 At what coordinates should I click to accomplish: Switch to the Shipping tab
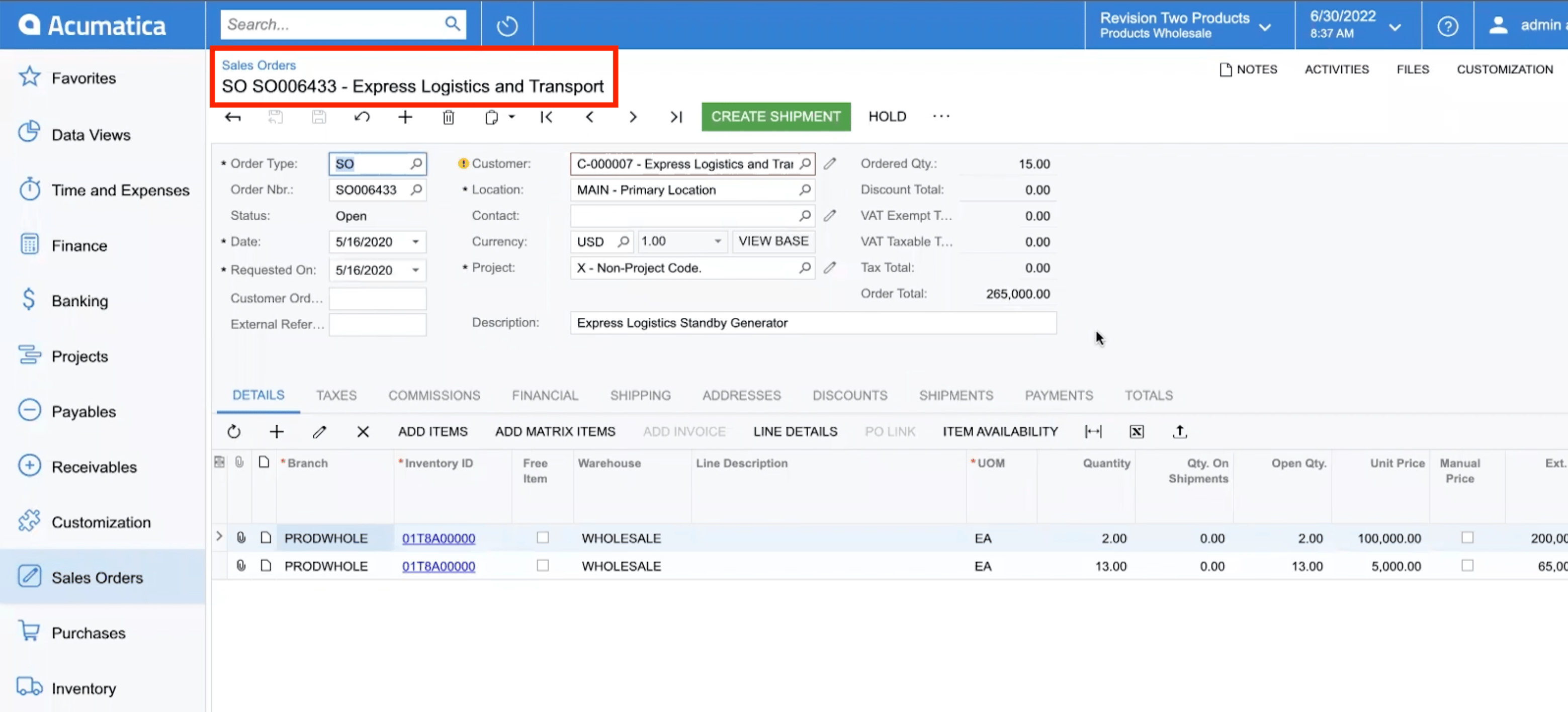tap(640, 396)
